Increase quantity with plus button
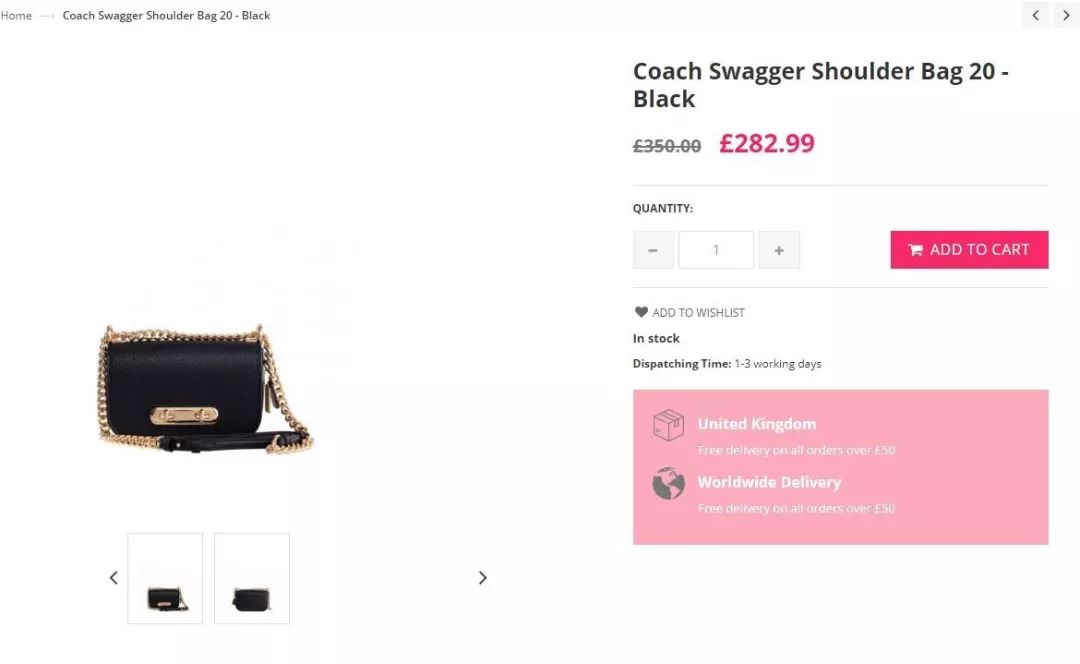1080x664 pixels. (779, 250)
